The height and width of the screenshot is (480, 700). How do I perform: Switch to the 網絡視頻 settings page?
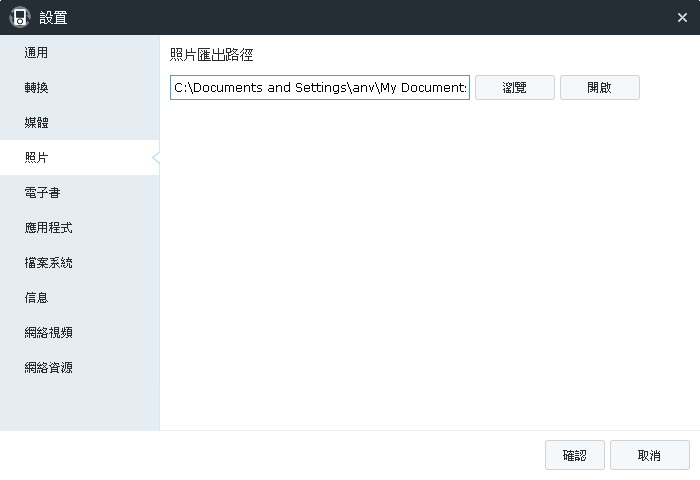(x=48, y=333)
